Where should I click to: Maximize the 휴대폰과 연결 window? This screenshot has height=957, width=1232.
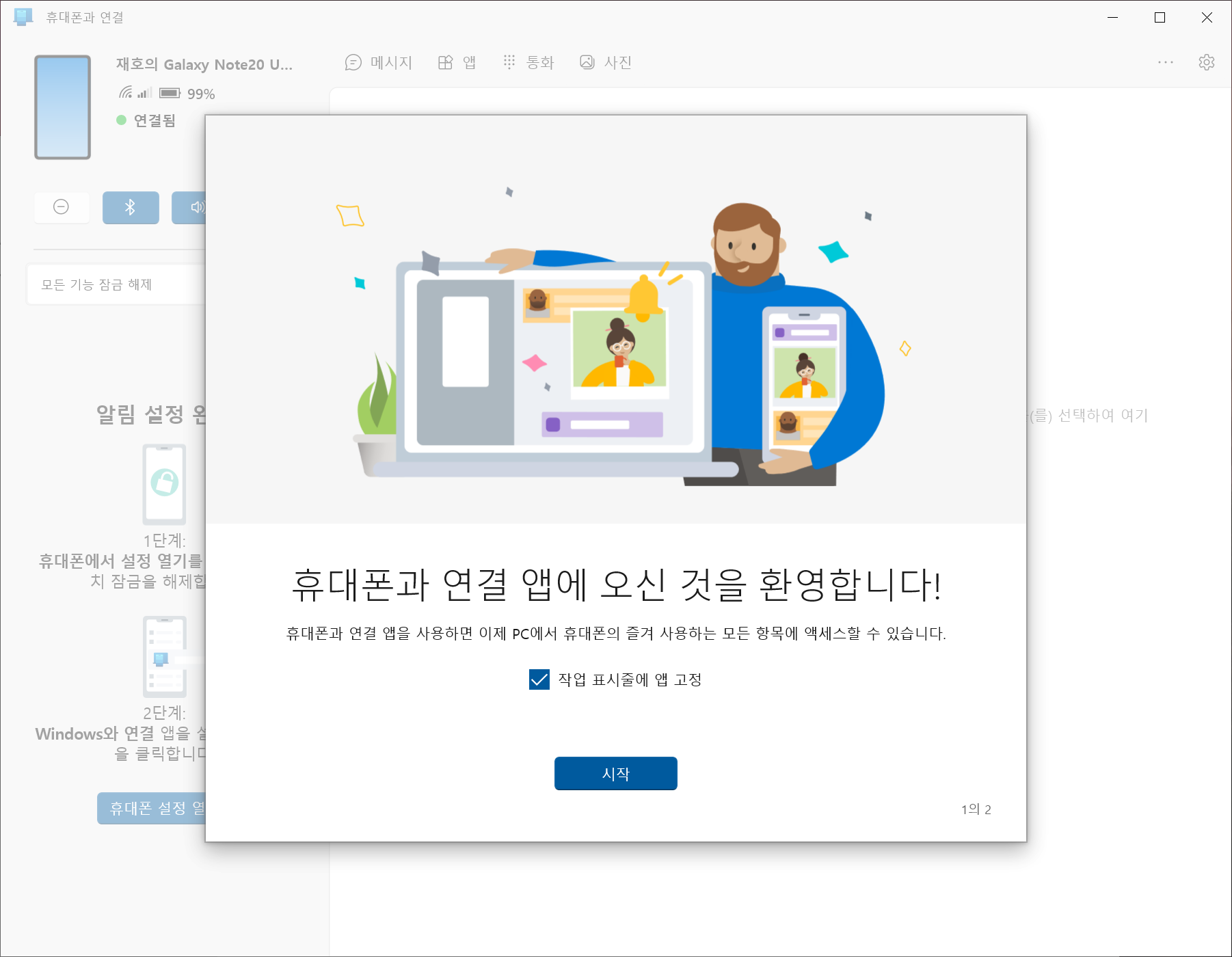tap(1160, 18)
